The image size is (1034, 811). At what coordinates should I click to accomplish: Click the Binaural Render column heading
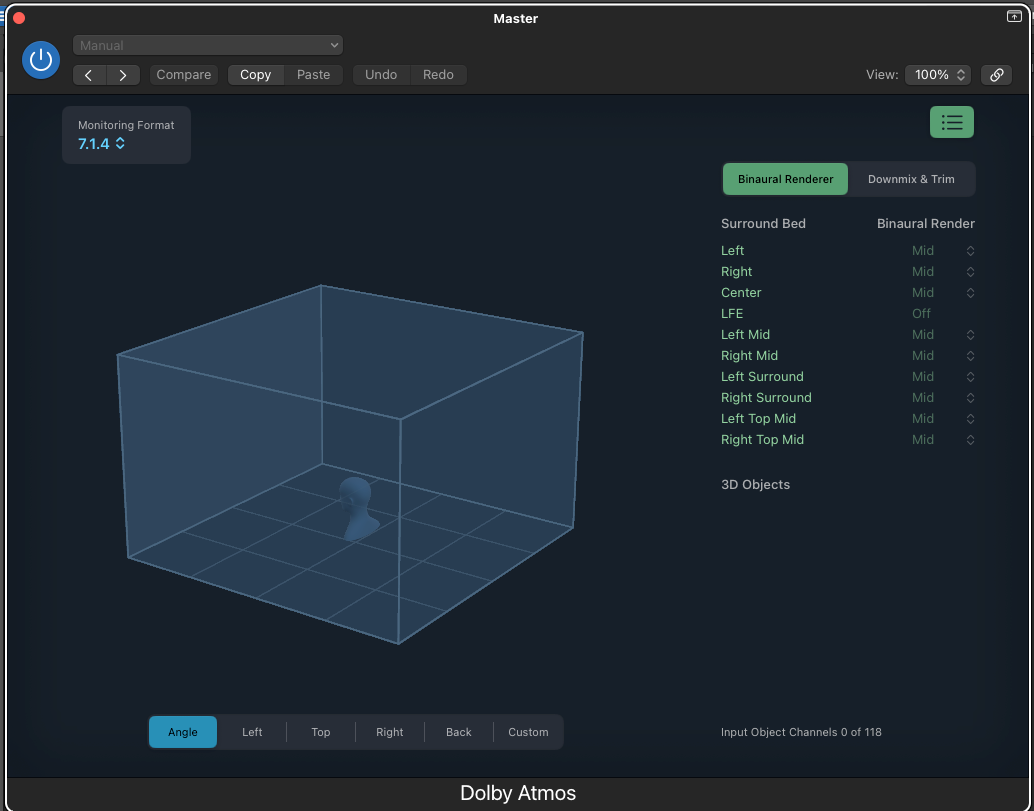pos(926,224)
